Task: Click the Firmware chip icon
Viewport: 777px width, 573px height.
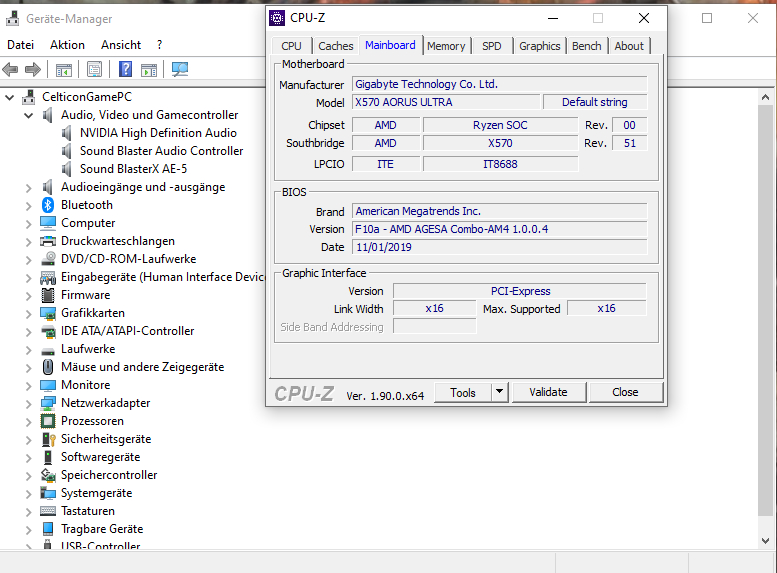Action: (x=48, y=295)
